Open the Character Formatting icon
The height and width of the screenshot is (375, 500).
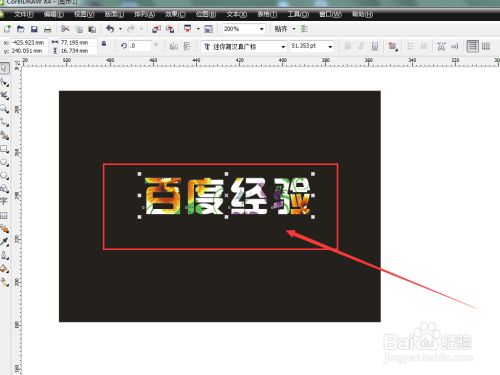[441, 46]
